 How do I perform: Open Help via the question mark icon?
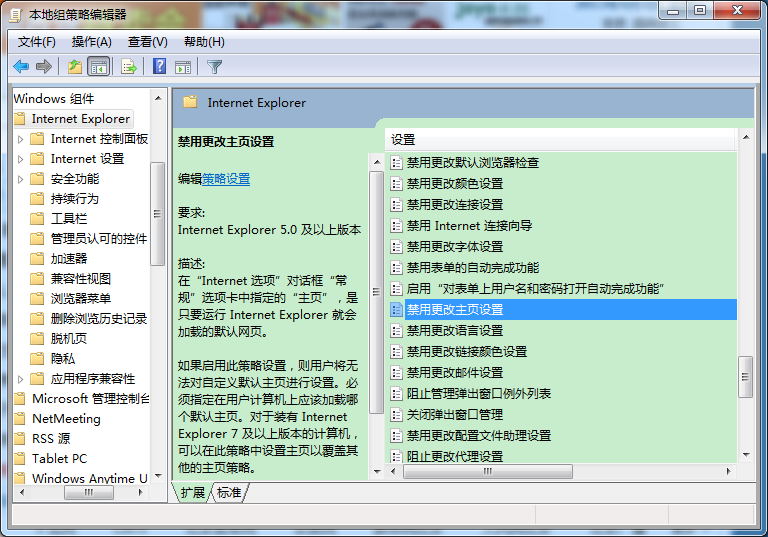pyautogui.click(x=160, y=66)
